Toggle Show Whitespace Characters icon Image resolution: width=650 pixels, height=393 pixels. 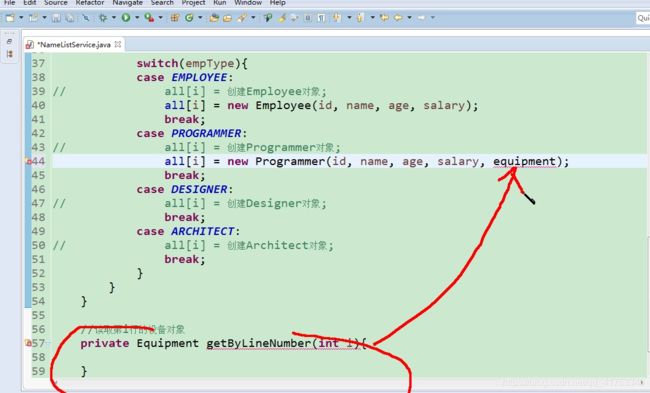pyautogui.click(x=321, y=18)
